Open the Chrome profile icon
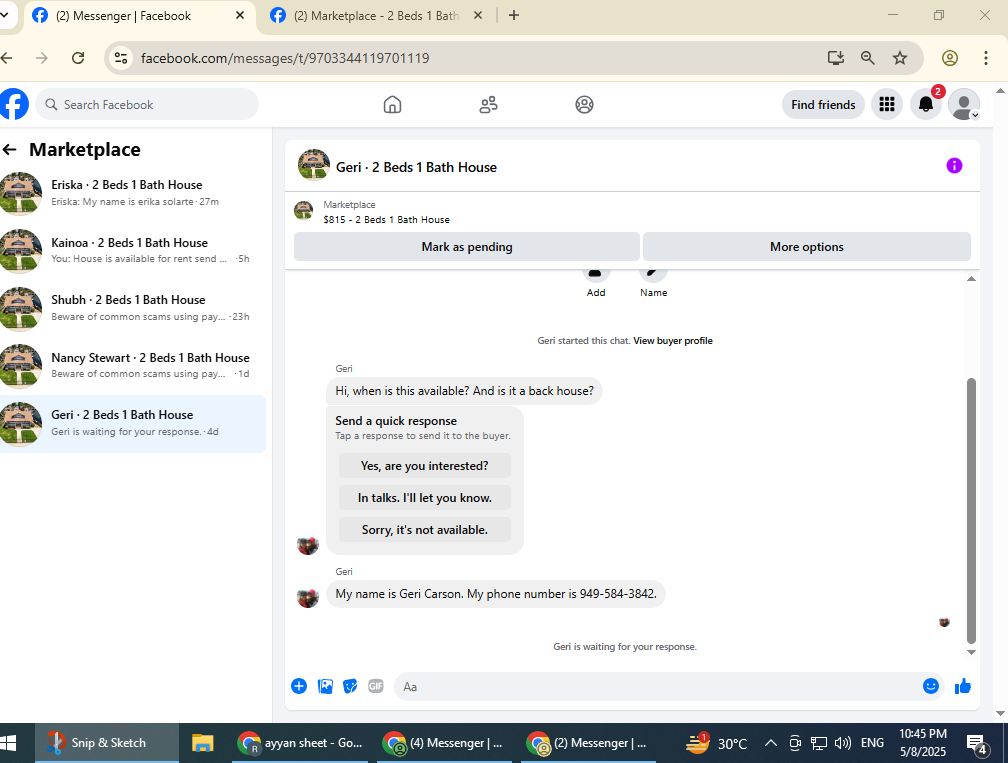Image resolution: width=1008 pixels, height=763 pixels. [x=950, y=58]
